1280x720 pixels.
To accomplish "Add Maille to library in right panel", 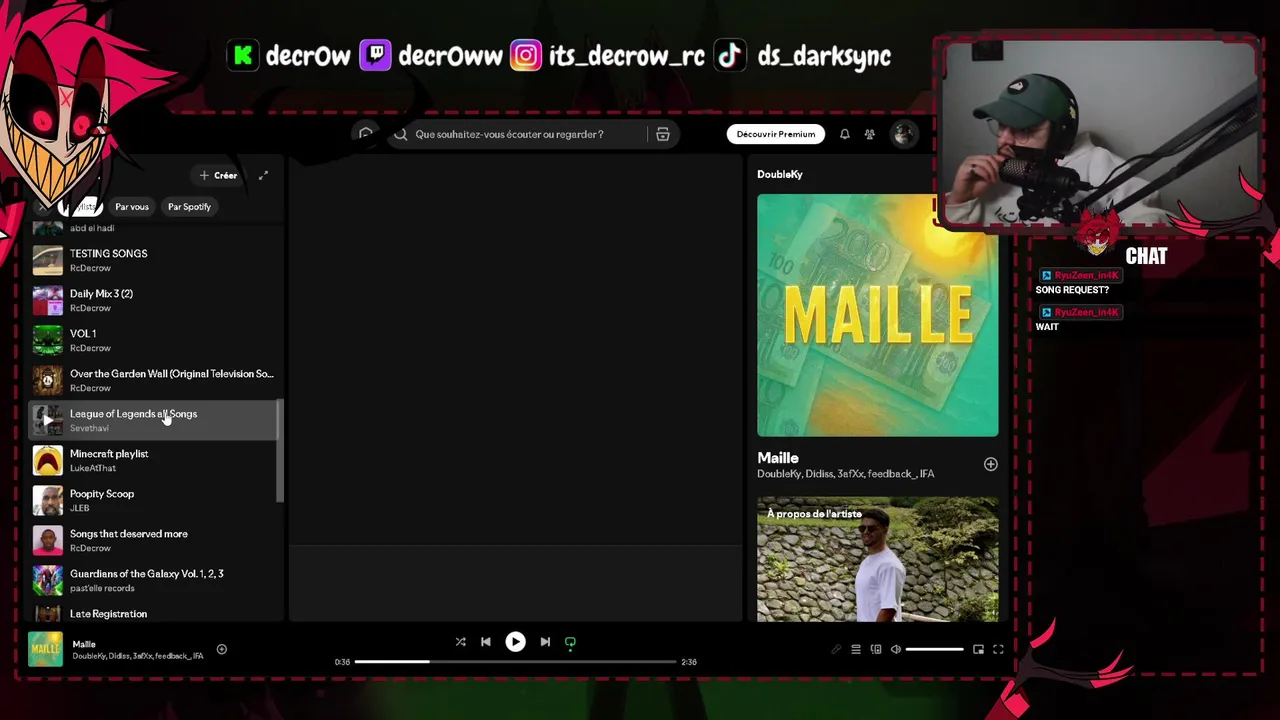I will click(x=990, y=464).
